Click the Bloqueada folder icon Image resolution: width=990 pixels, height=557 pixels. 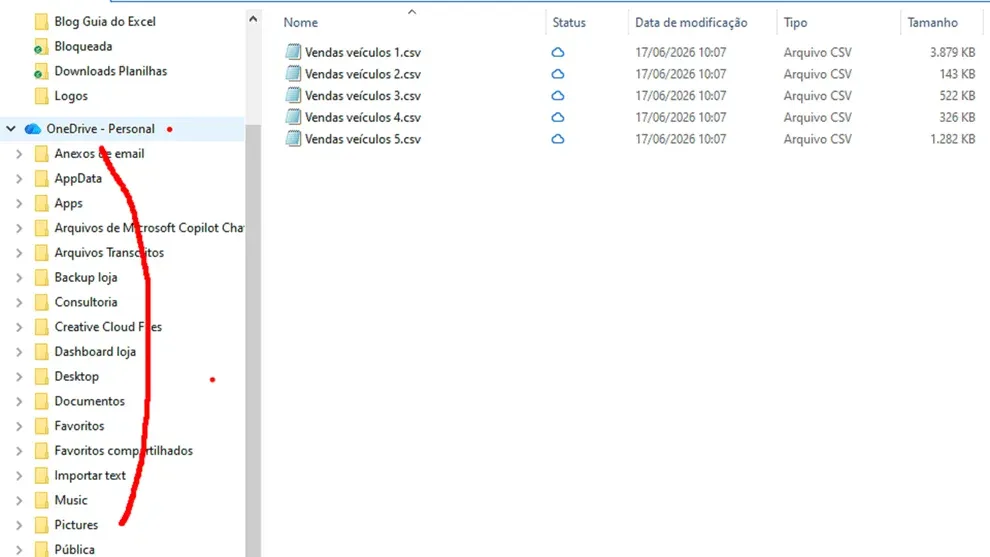42,47
